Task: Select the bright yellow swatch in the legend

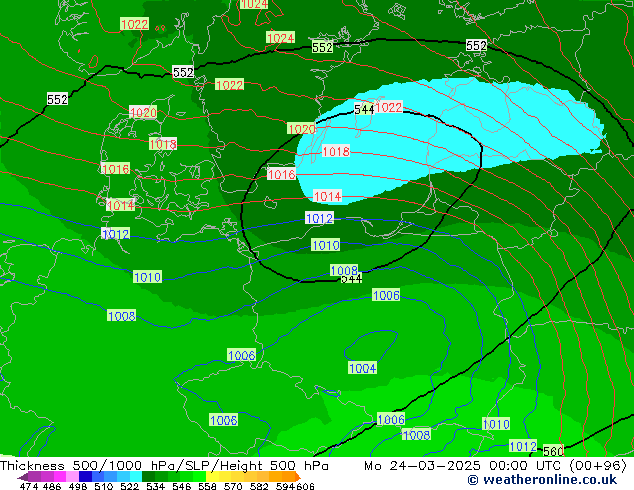Action: [x=213, y=476]
